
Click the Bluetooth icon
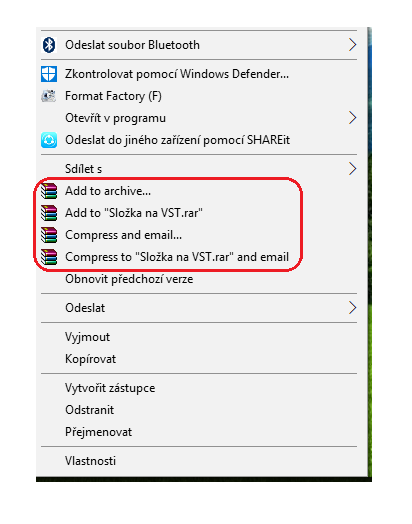49,45
